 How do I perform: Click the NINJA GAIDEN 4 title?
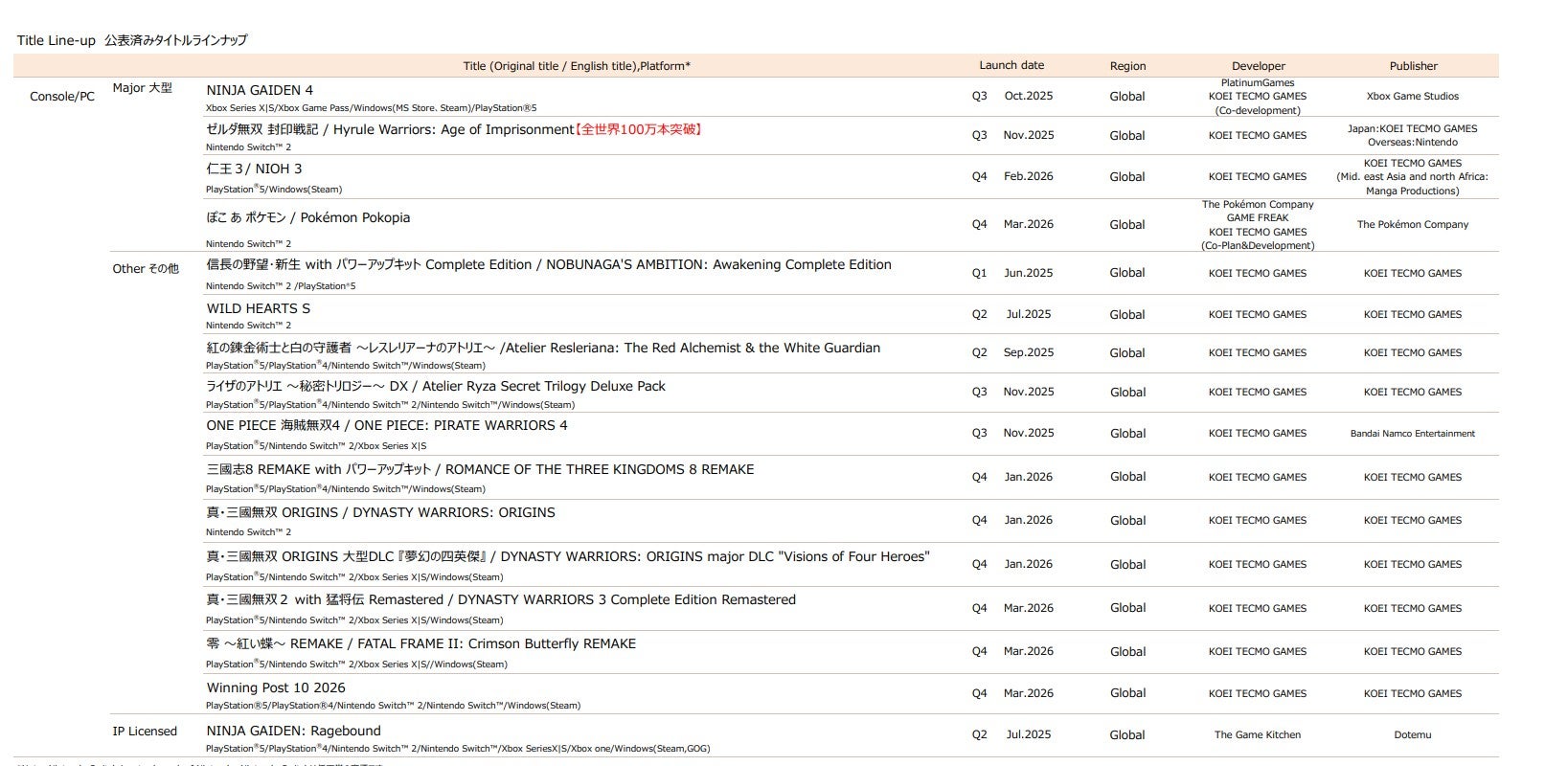[260, 90]
